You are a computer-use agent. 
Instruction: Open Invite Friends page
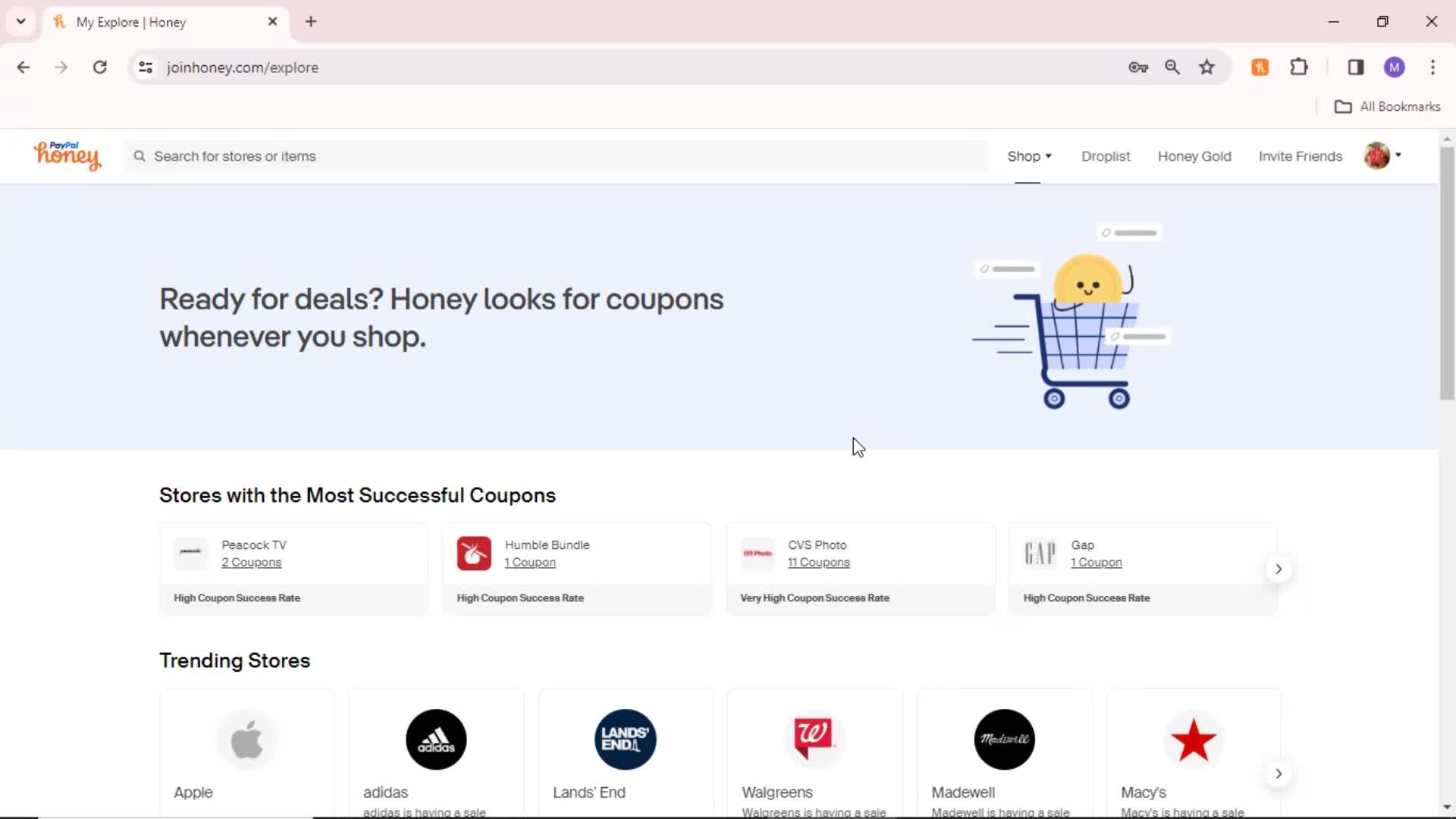[1301, 156]
